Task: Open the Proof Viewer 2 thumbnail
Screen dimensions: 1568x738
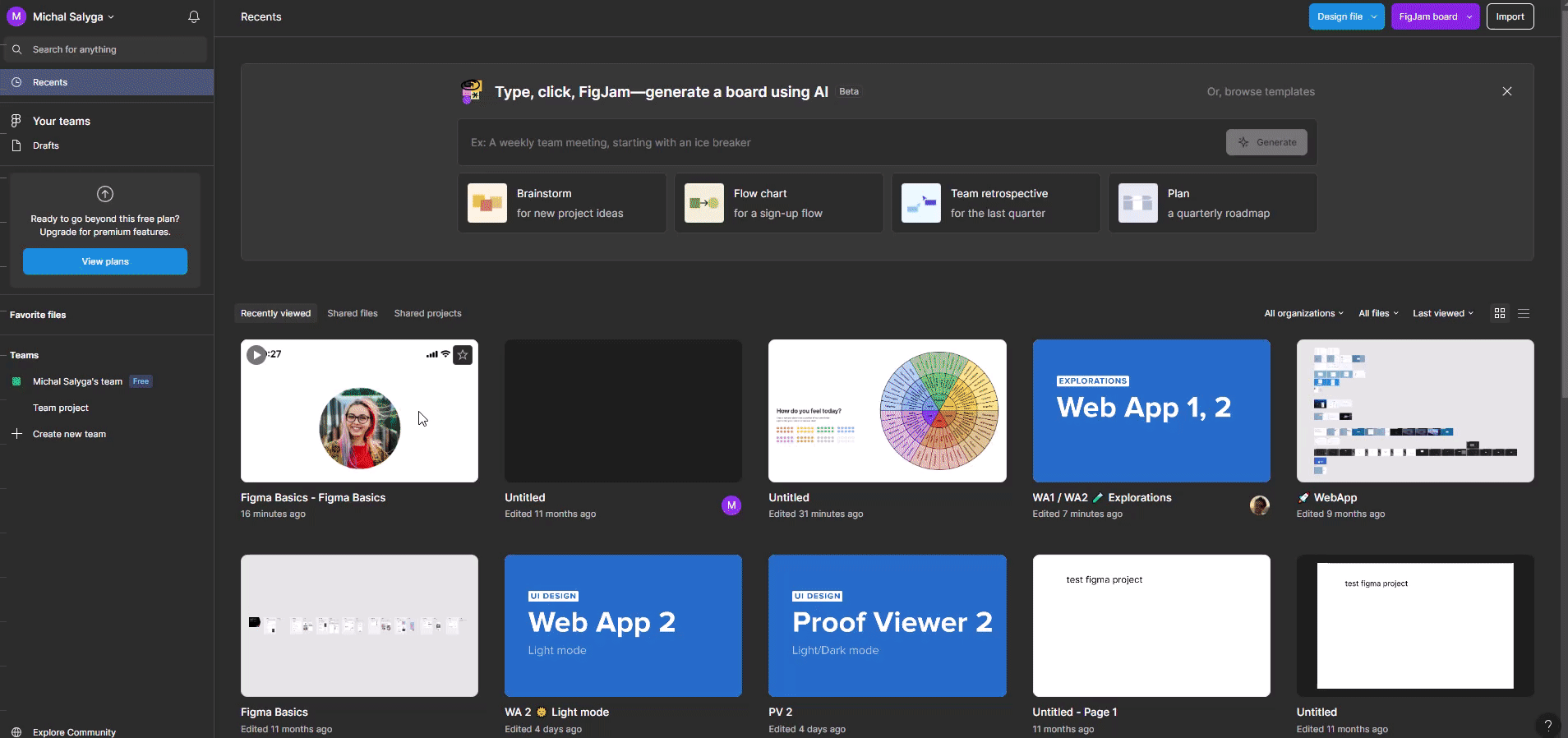Action: tap(887, 625)
